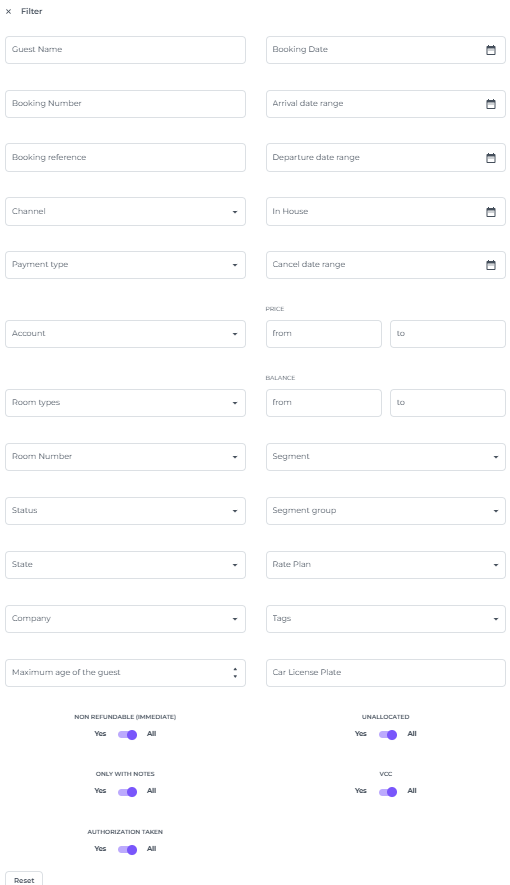Viewport: 510px width, 885px height.
Task: Toggle the Authorization Taken switch
Action: (x=128, y=849)
